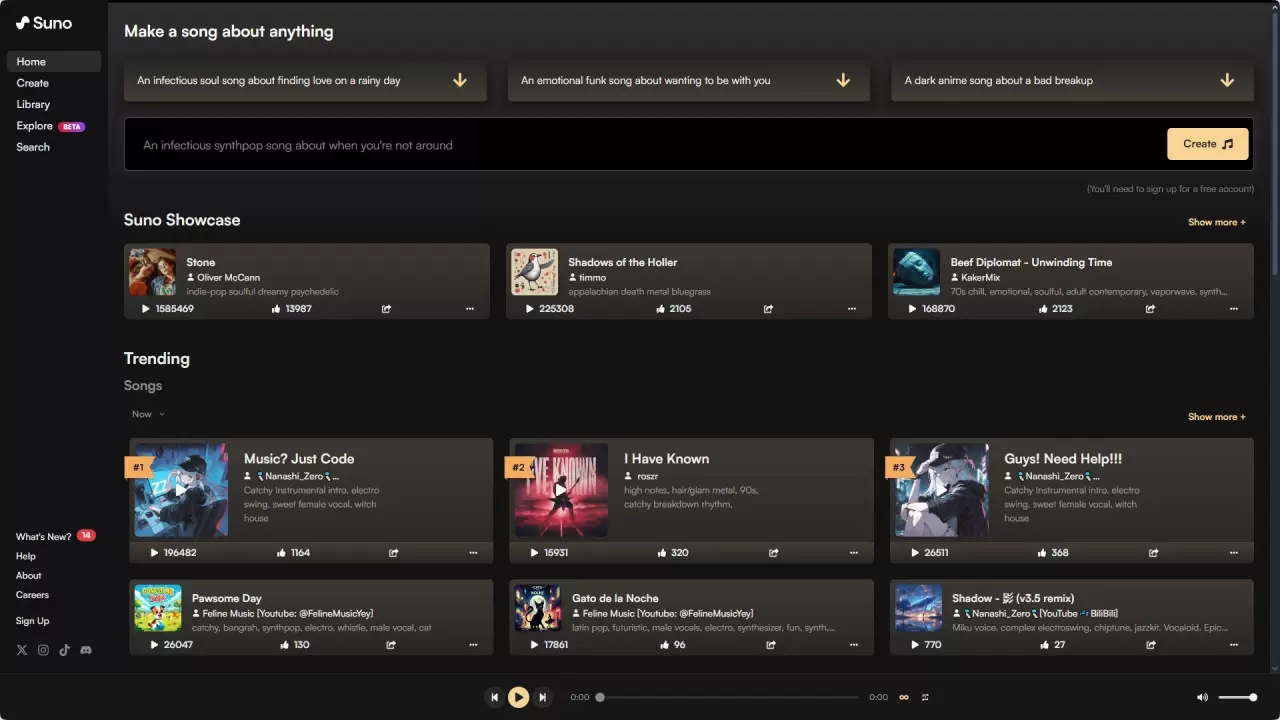Open more options for Pawsome Day

(473, 645)
